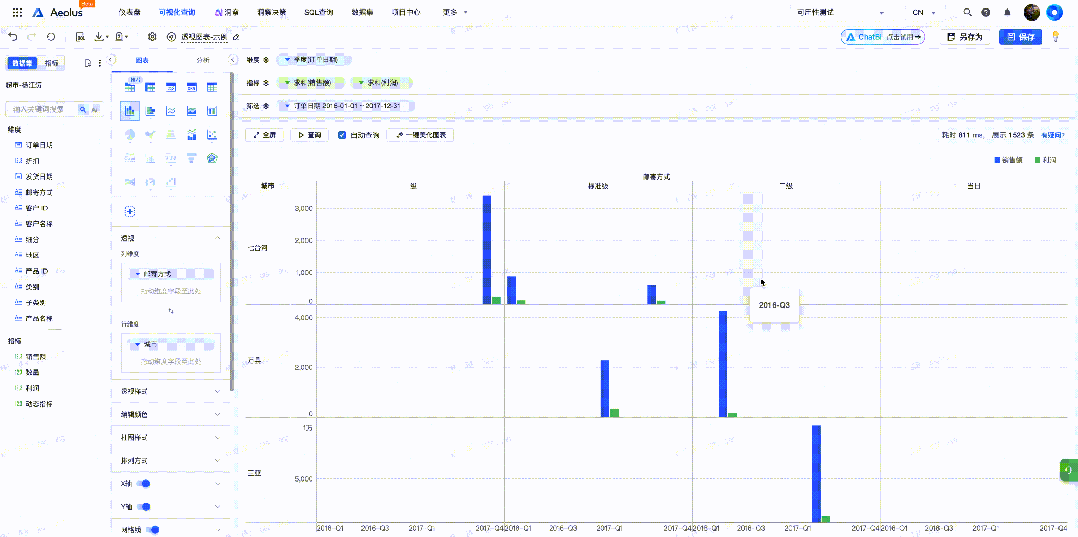Click the redo arrow icon
This screenshot has height=537, width=1078.
pyautogui.click(x=32, y=36)
